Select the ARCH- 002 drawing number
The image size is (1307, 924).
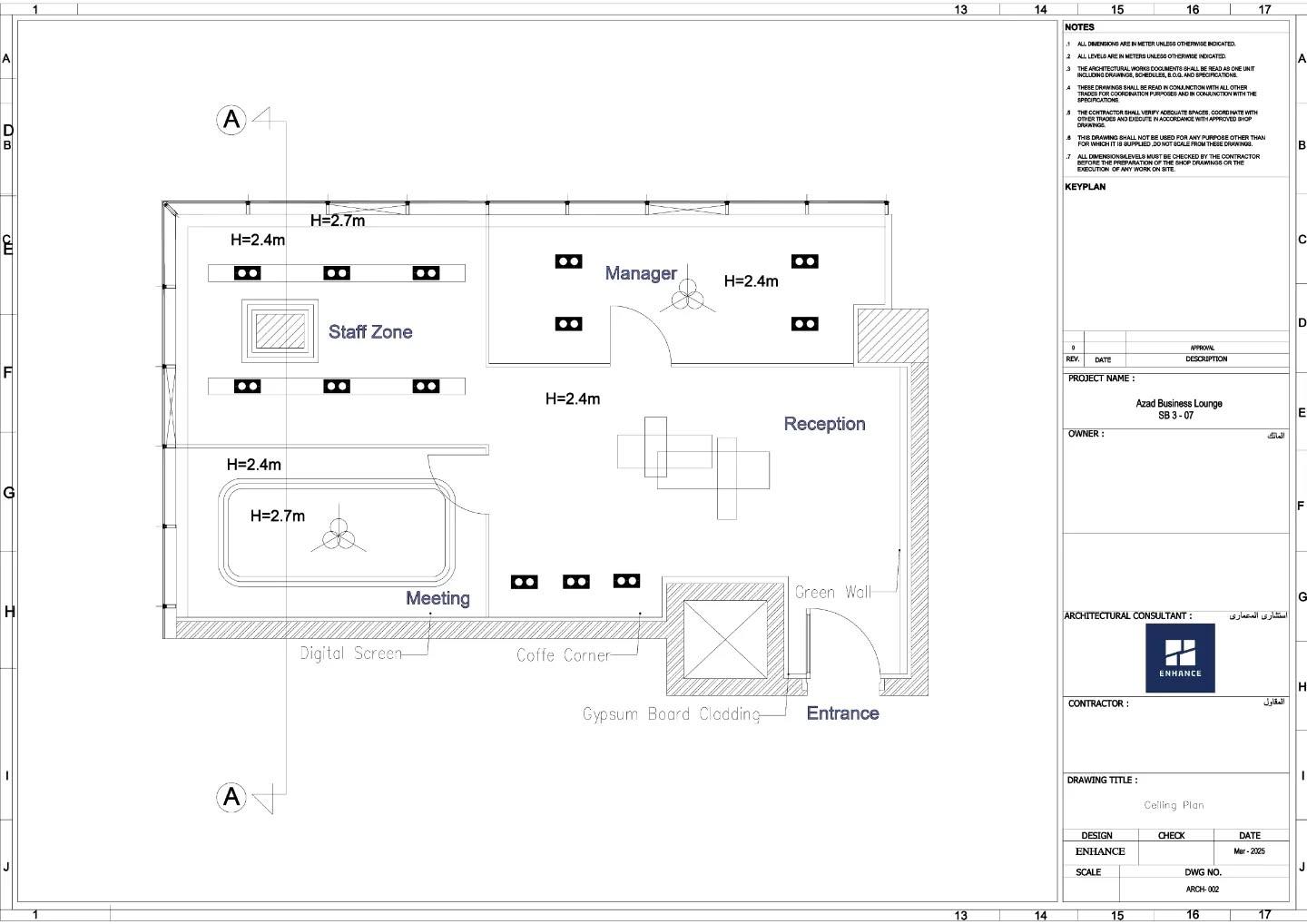point(1202,890)
